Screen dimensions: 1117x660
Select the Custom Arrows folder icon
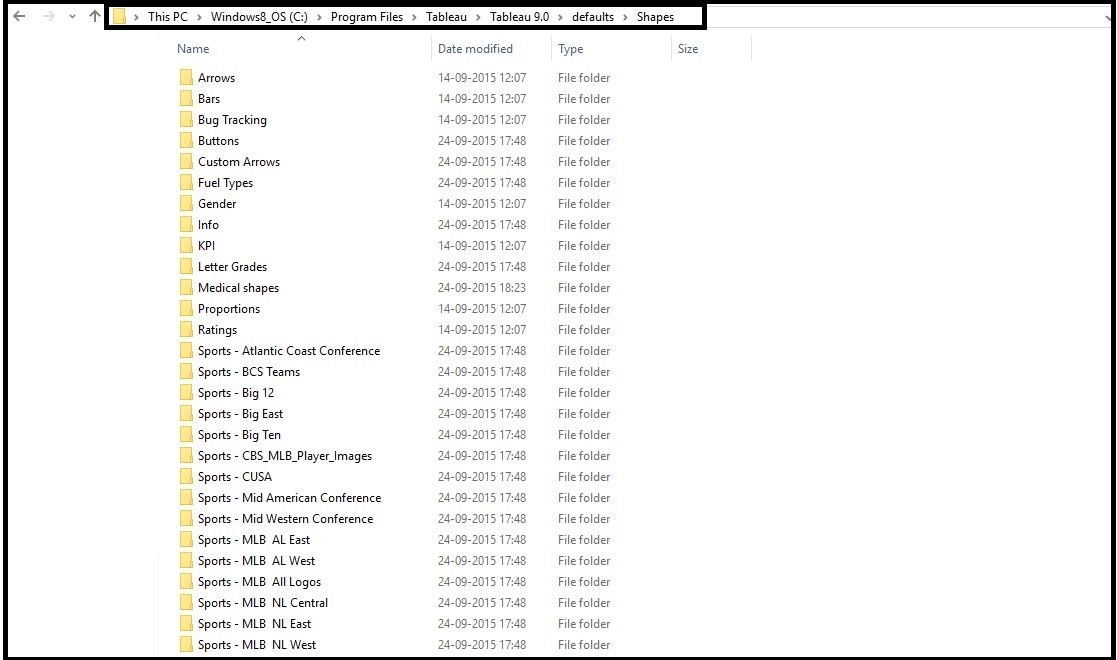tap(186, 162)
